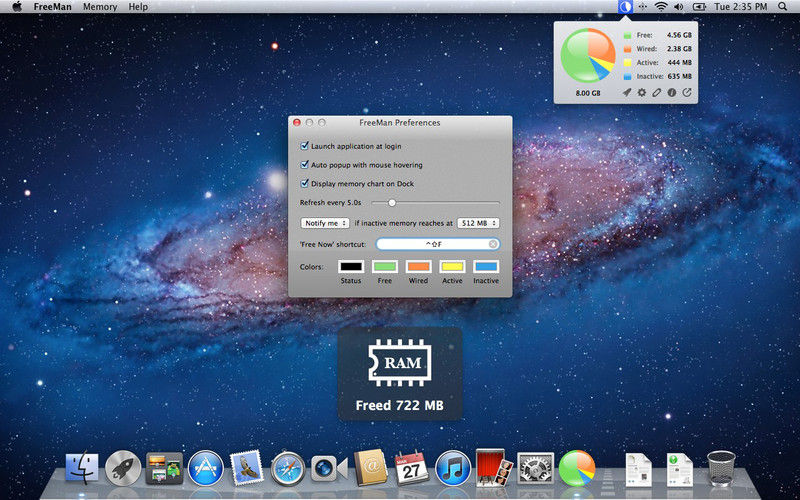Open the Apple menu
800x500 pixels.
pos(17,7)
